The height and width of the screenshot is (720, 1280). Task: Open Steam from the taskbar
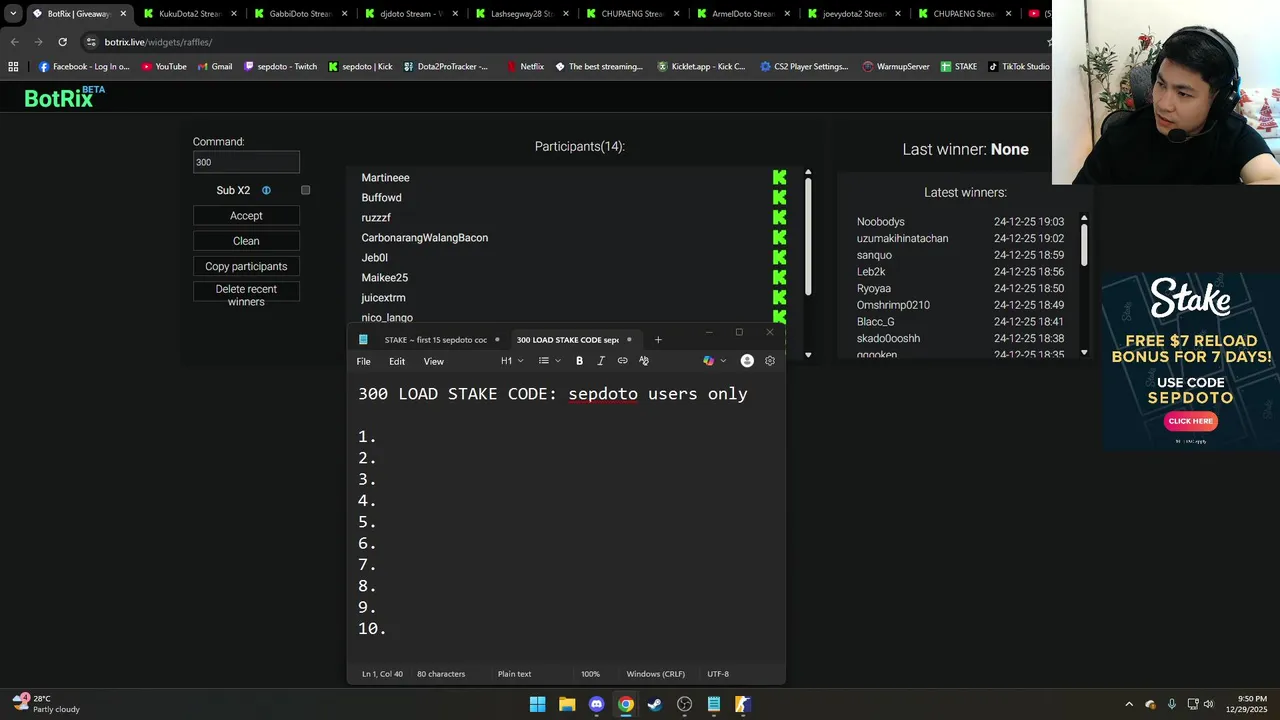[x=655, y=704]
